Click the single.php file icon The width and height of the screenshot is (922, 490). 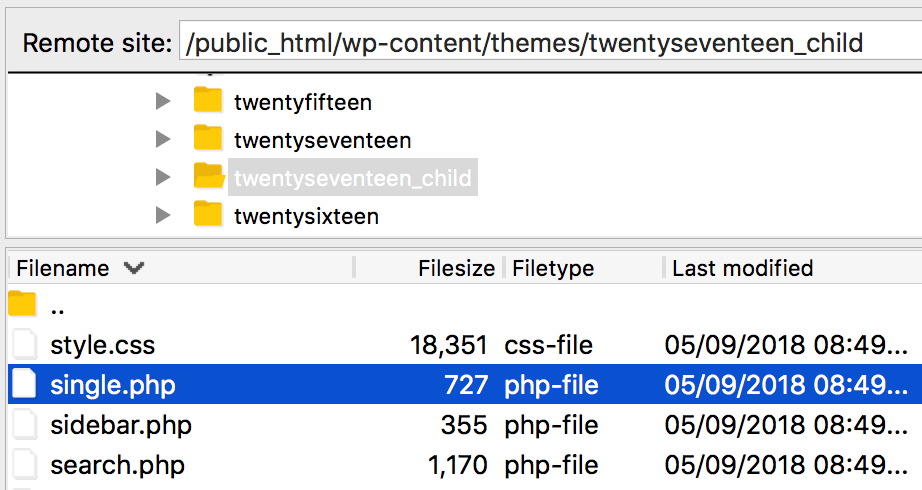click(23, 384)
